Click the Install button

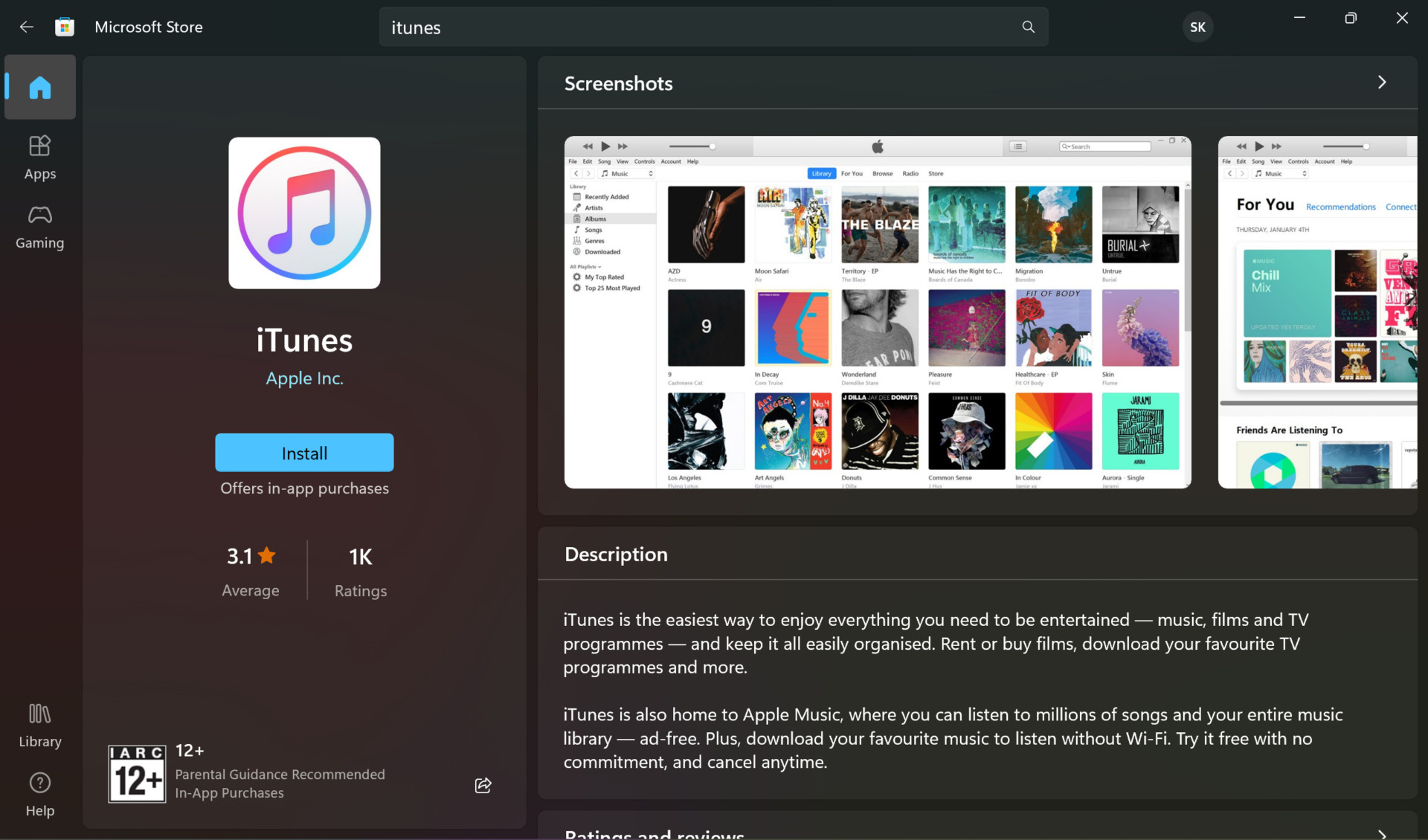304,453
